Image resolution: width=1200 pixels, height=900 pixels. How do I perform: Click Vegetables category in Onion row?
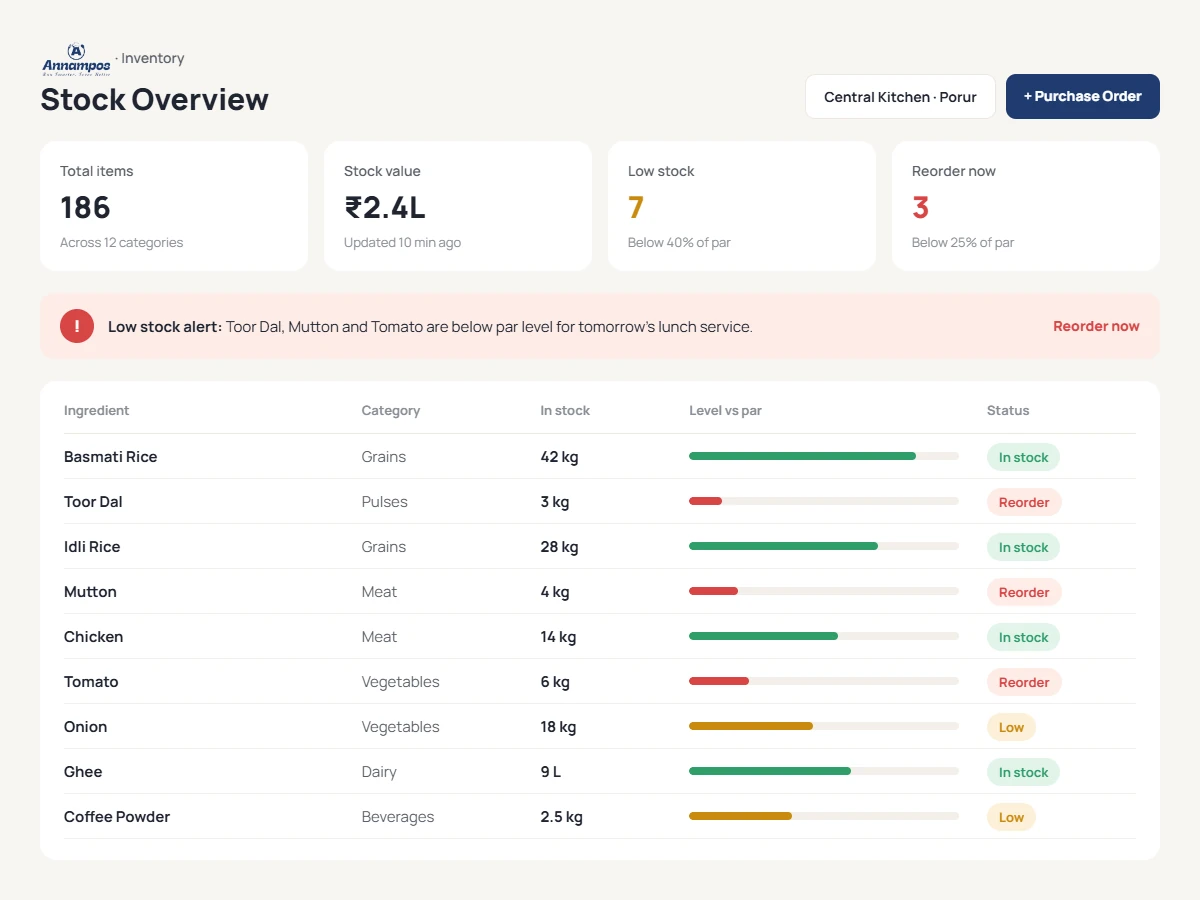coord(400,727)
